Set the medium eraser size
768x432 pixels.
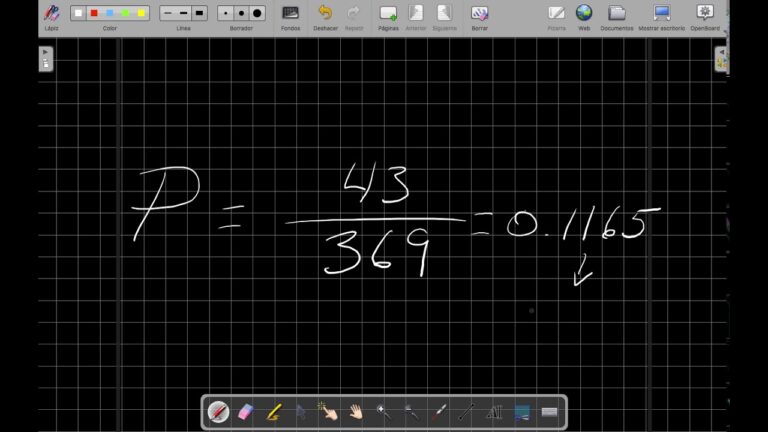point(241,13)
